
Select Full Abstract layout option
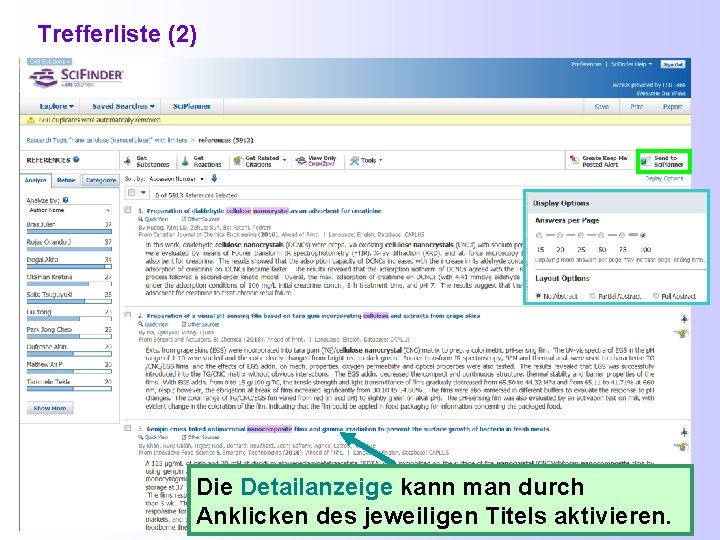pos(656,296)
